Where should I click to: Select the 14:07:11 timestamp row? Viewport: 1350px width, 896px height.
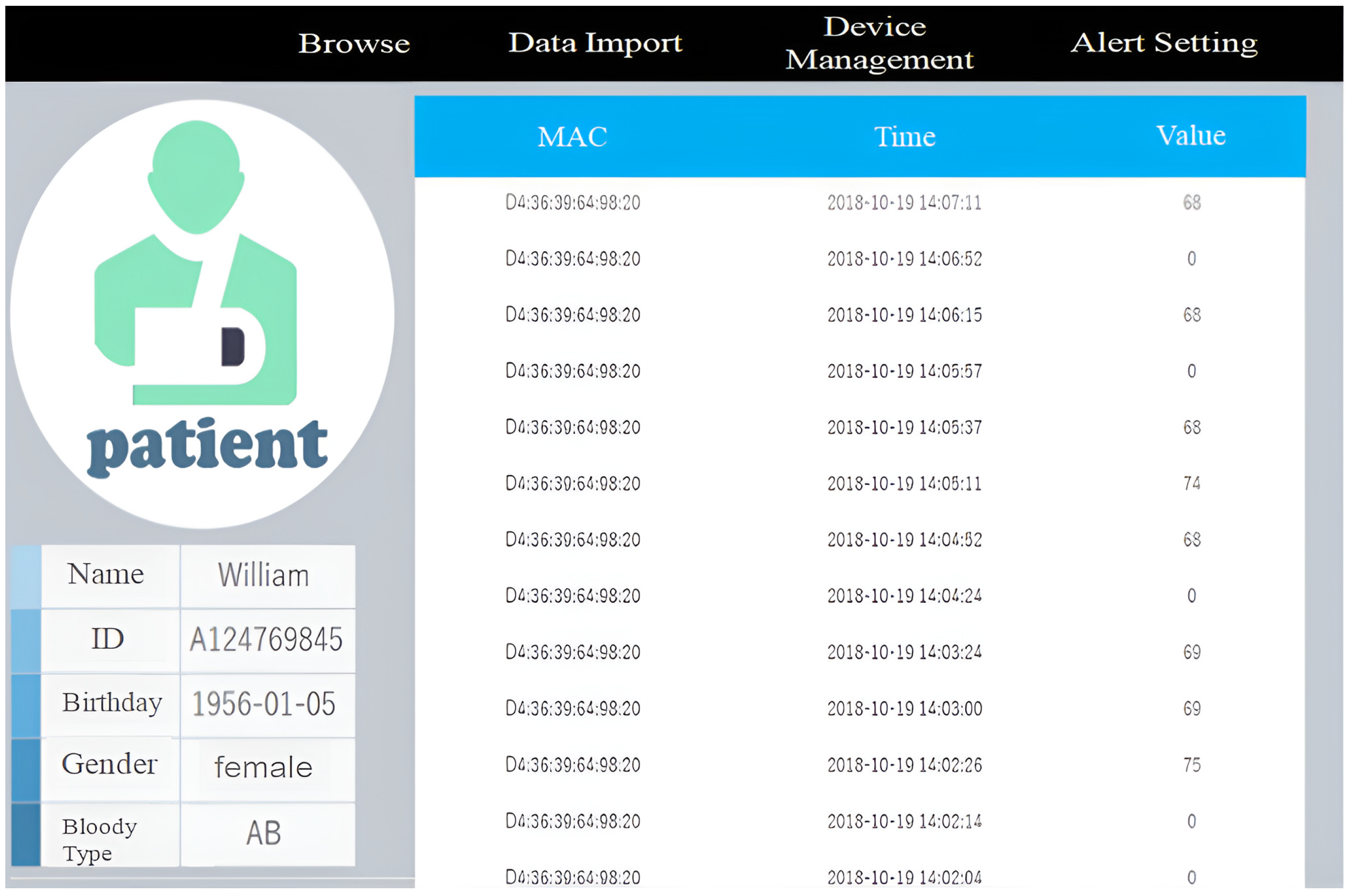tap(904, 202)
